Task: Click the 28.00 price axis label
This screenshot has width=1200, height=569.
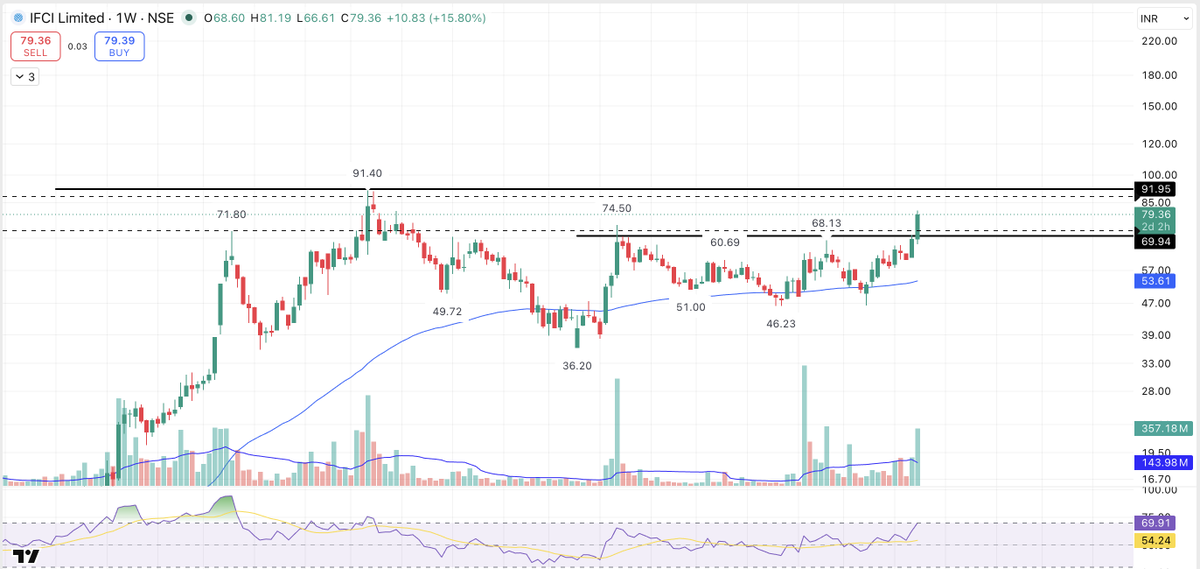Action: (x=1156, y=391)
